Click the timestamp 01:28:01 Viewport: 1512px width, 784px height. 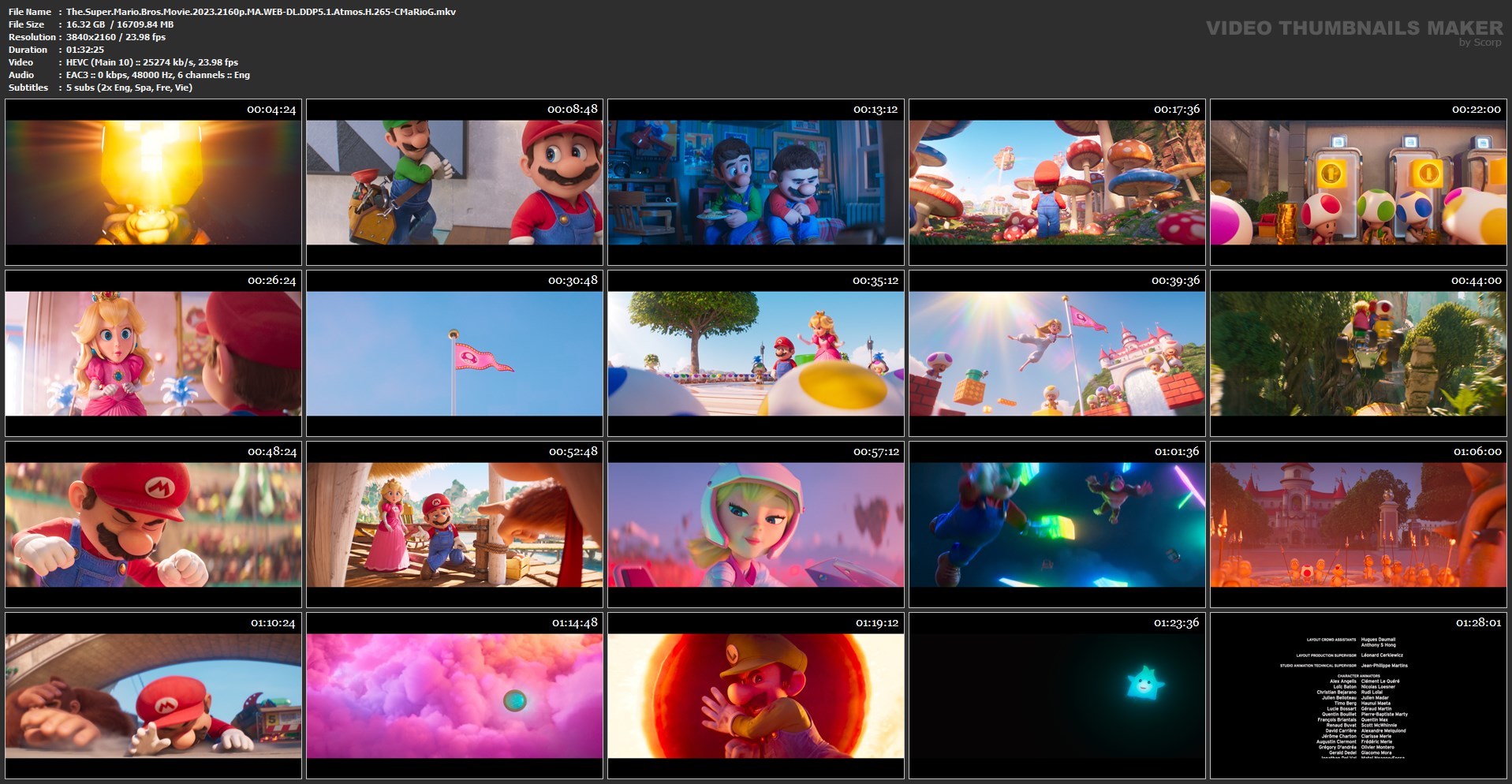point(1479,623)
